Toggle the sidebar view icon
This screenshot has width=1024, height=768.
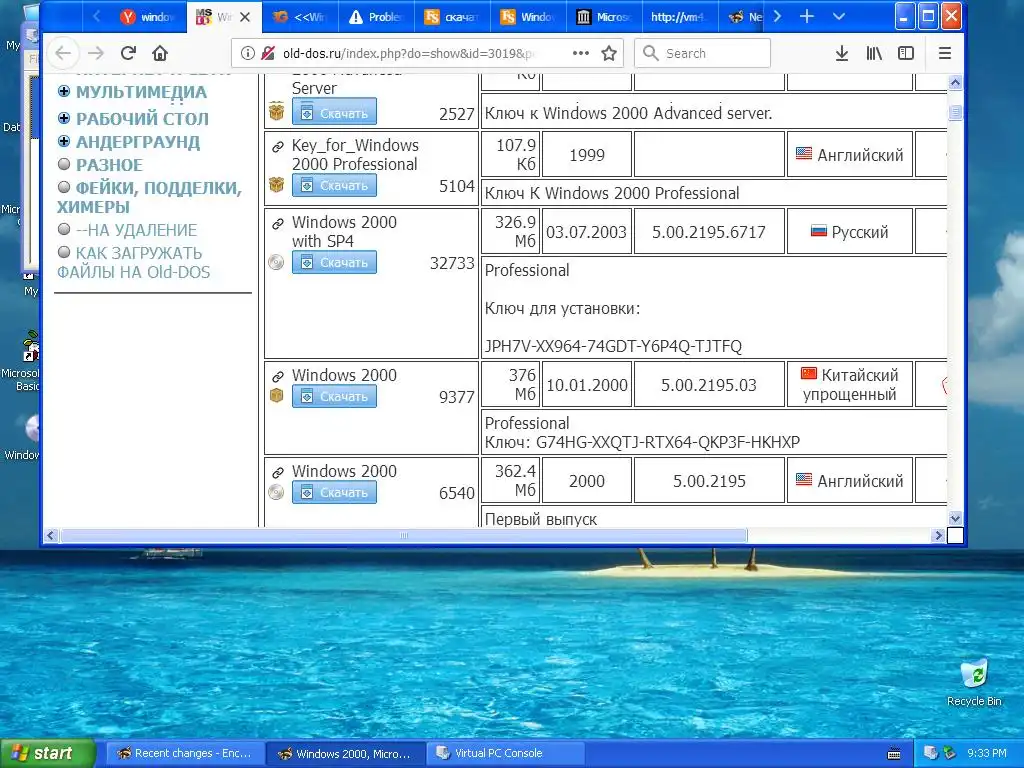[906, 53]
